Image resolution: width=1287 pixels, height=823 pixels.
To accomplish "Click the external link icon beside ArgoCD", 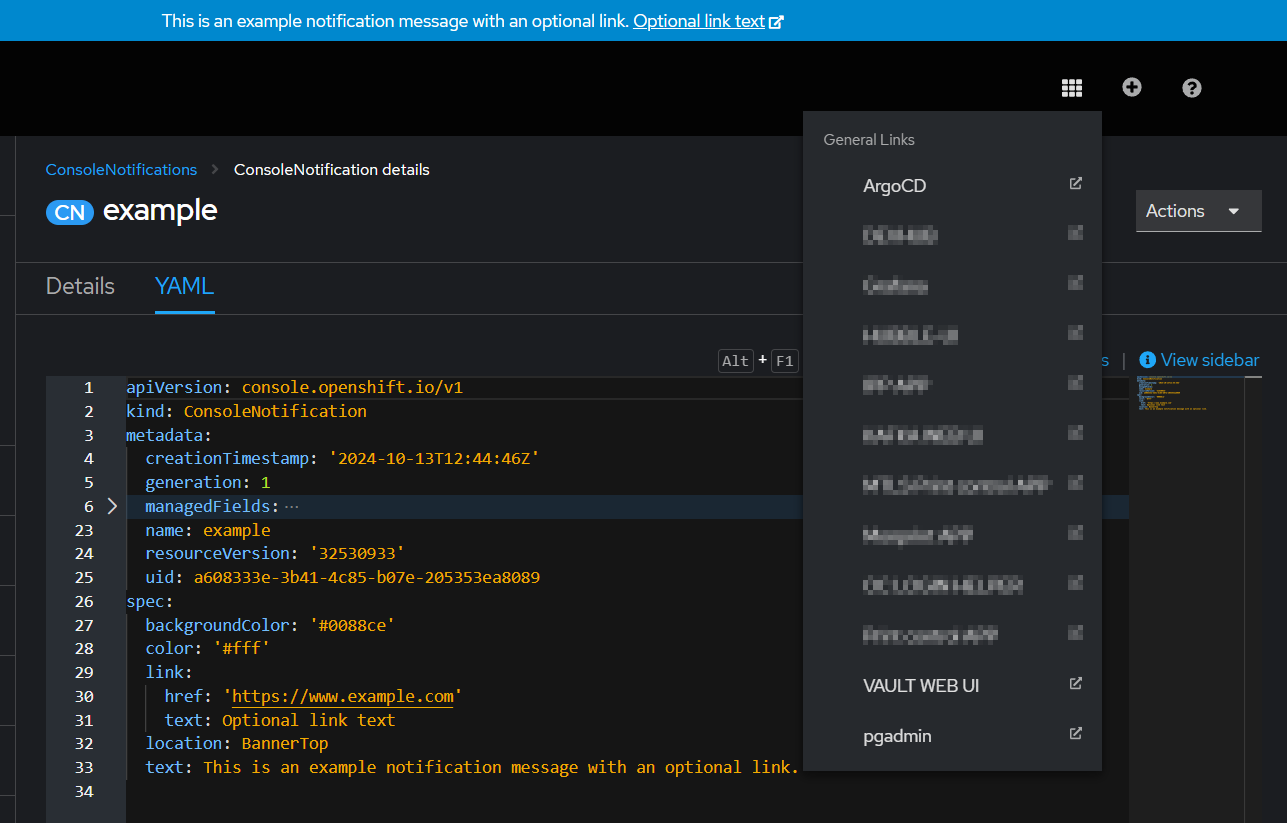I will point(1076,184).
